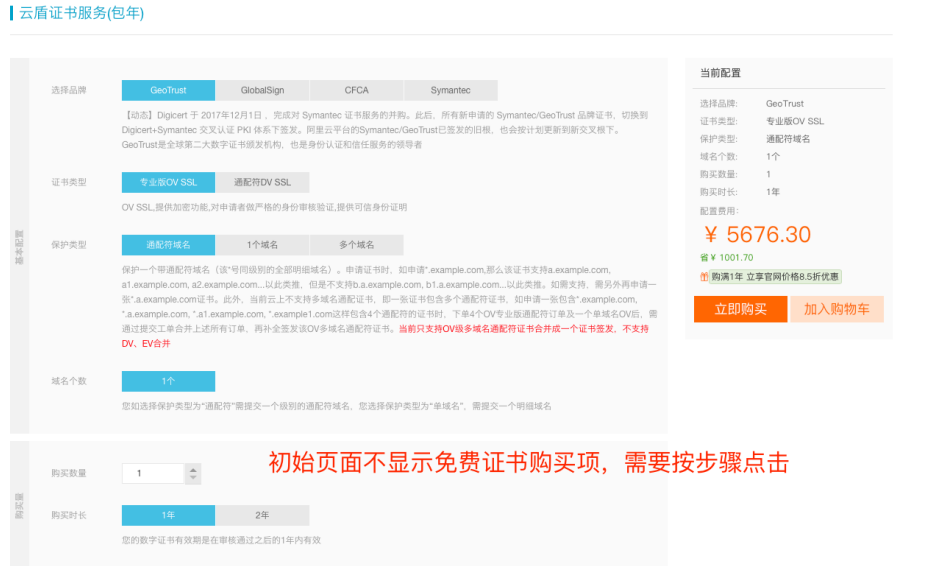Click the 域名个数 label in form
Image resolution: width=946 pixels, height=568 pixels.
[x=69, y=381]
